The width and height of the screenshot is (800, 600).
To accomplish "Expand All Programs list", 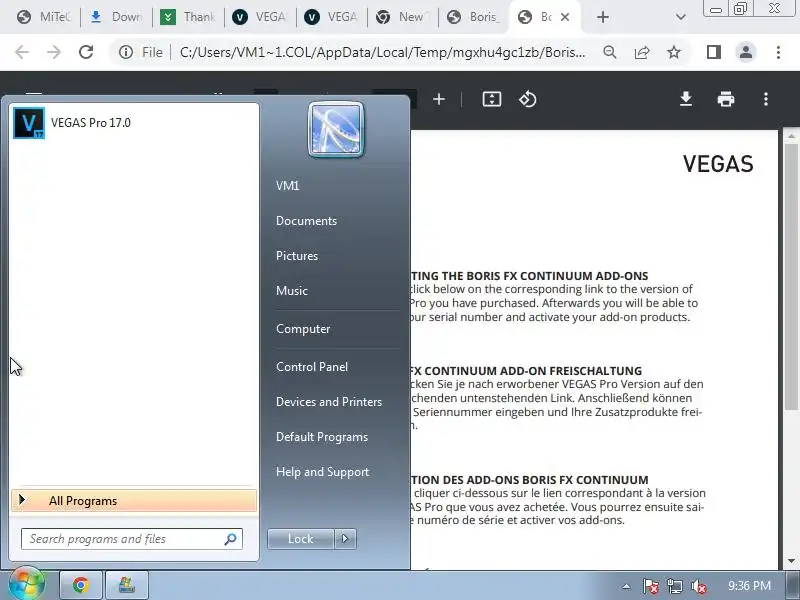I will (x=134, y=501).
